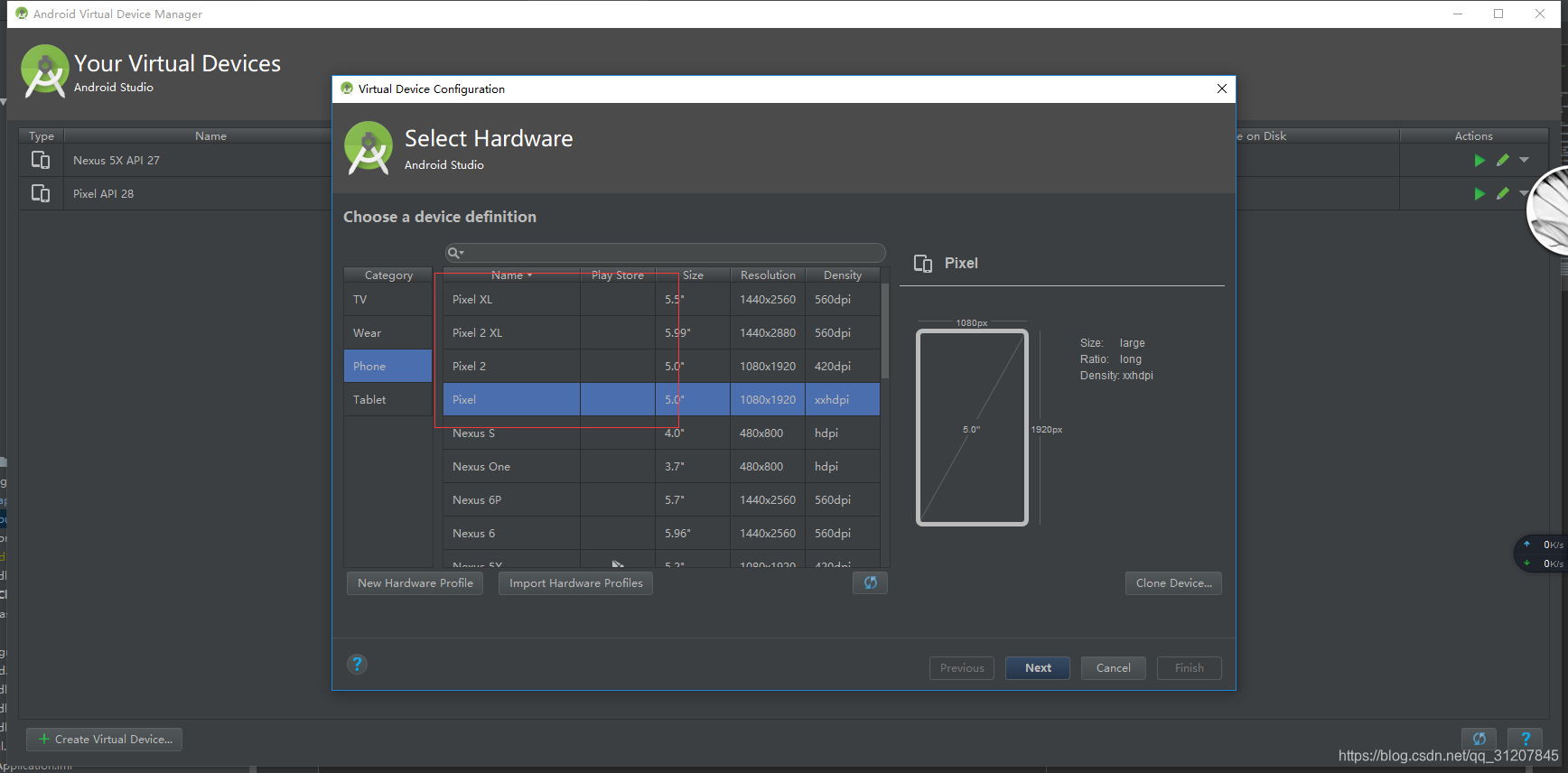Viewport: 1568px width, 773px height.
Task: Sort devices by Name column header
Action: 511,275
